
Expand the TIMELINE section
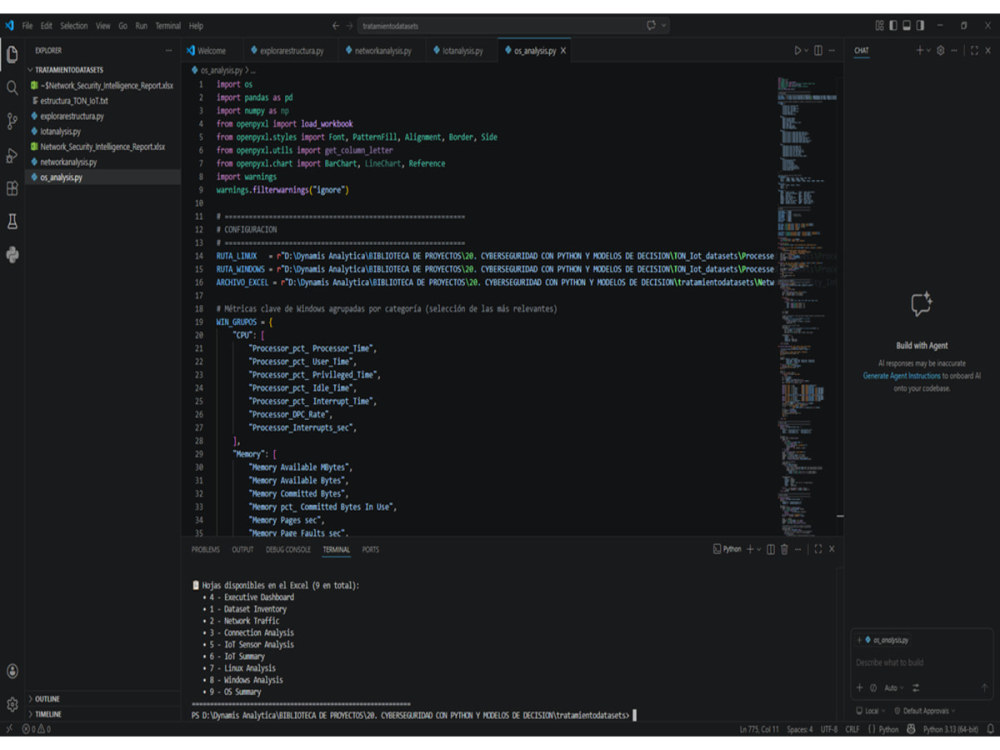(48, 714)
